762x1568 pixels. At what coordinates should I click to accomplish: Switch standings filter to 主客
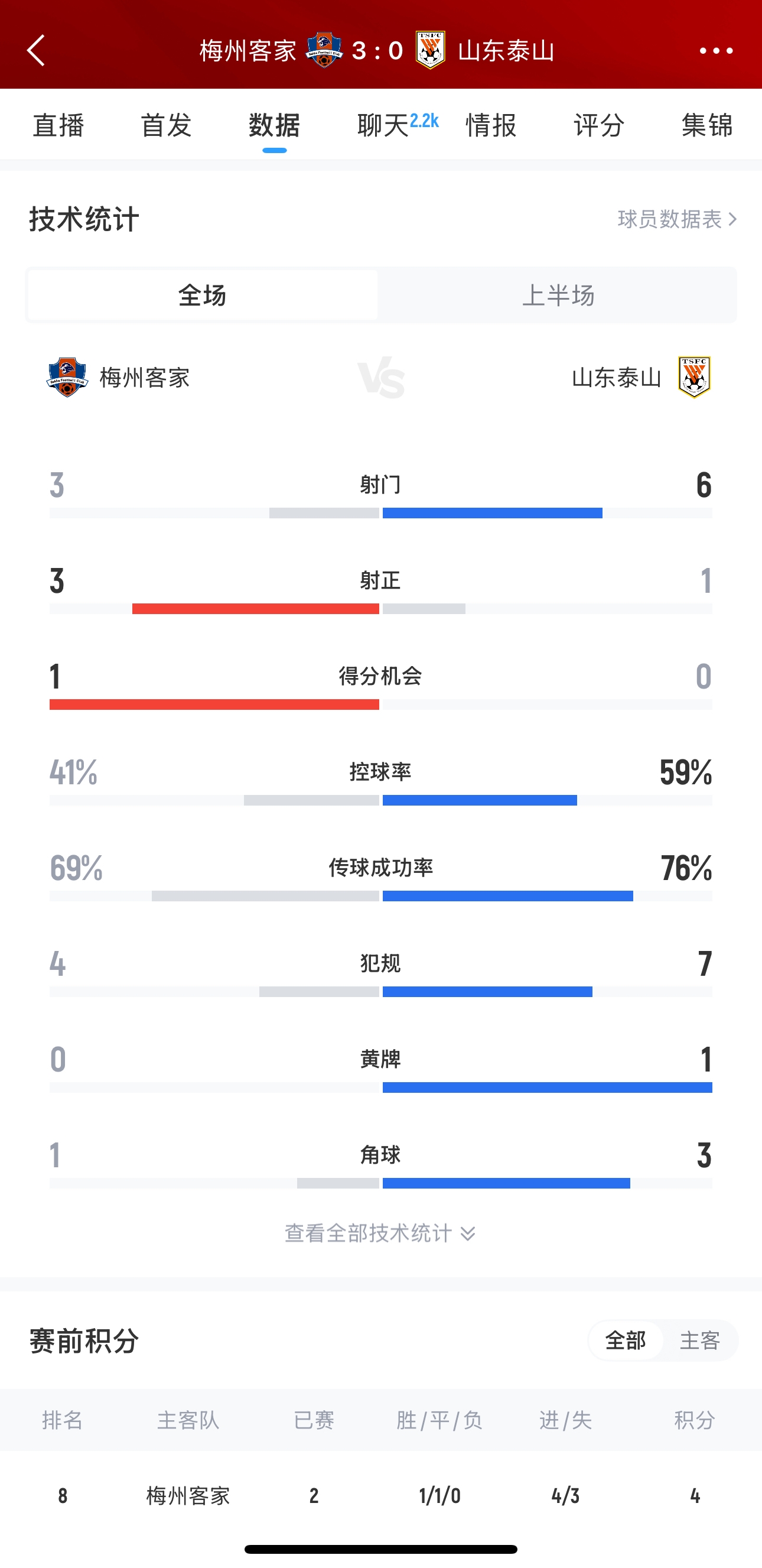tap(700, 1340)
